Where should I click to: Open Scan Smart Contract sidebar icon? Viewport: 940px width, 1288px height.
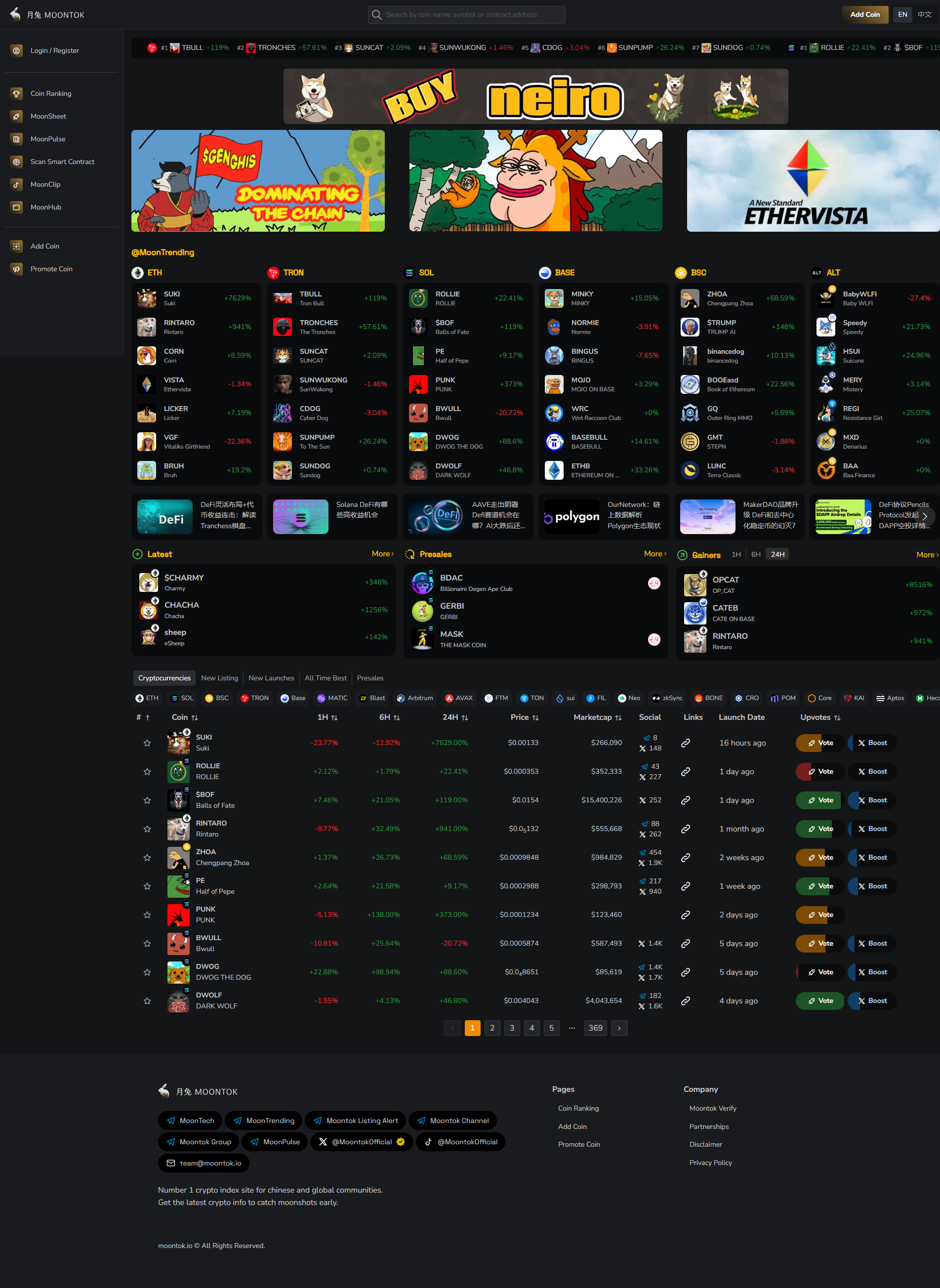click(16, 162)
